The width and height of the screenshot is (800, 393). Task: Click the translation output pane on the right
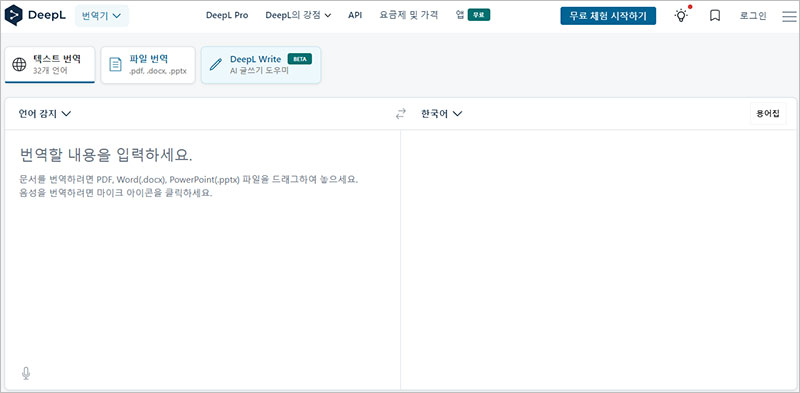click(598, 259)
